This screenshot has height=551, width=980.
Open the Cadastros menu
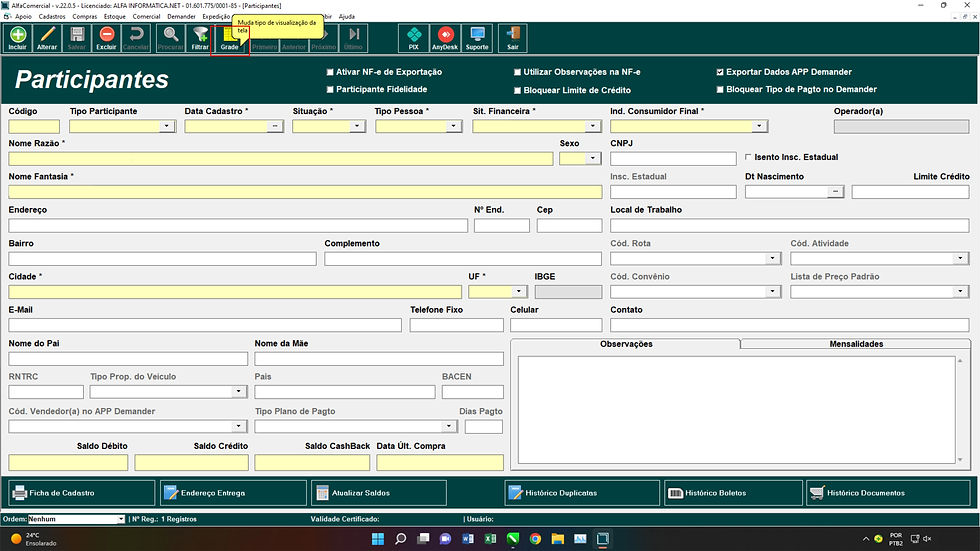pos(52,16)
